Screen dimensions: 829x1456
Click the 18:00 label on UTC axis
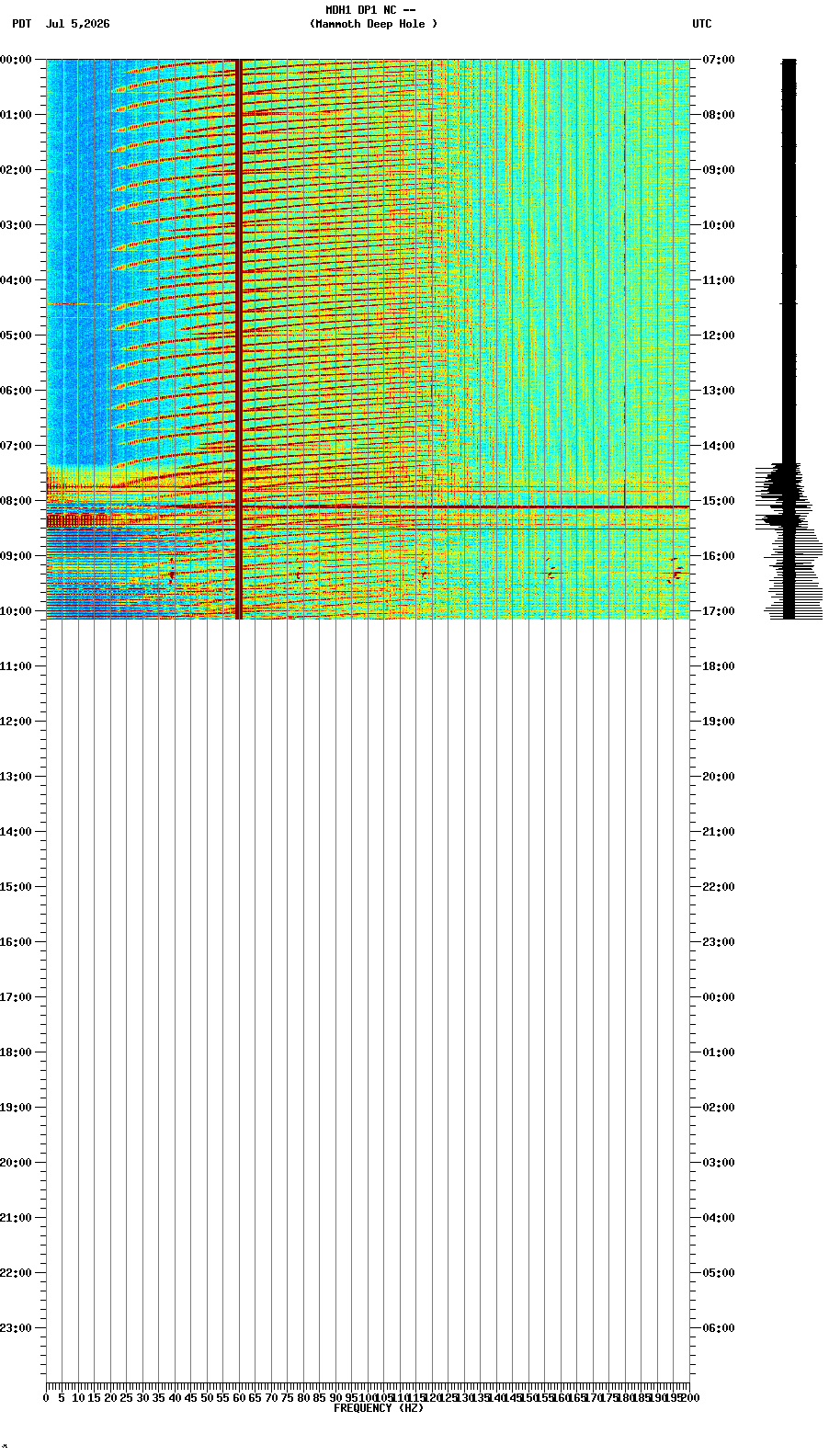tap(719, 665)
